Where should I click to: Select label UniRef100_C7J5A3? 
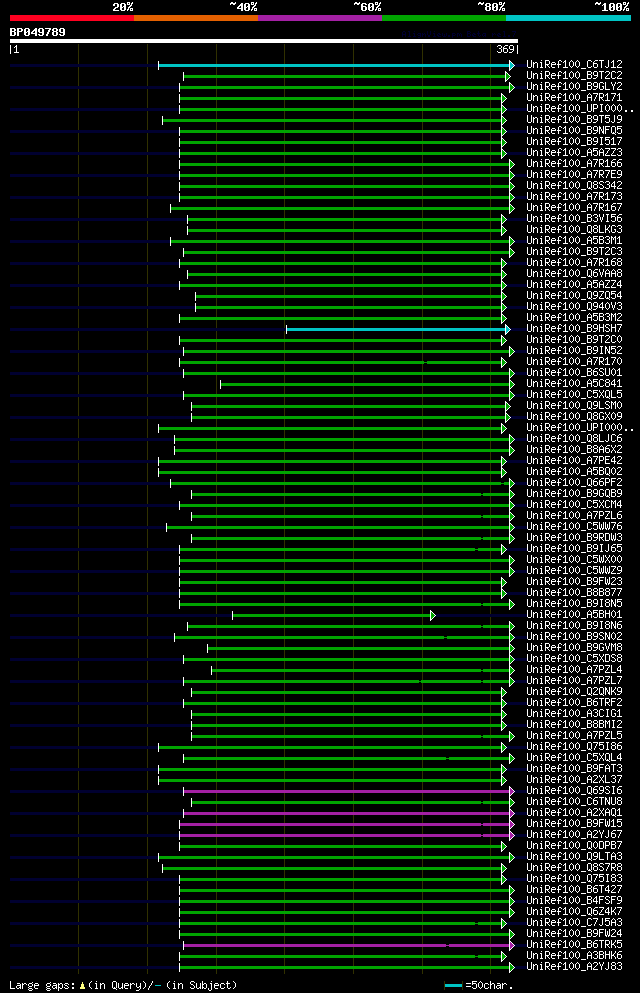(x=574, y=923)
